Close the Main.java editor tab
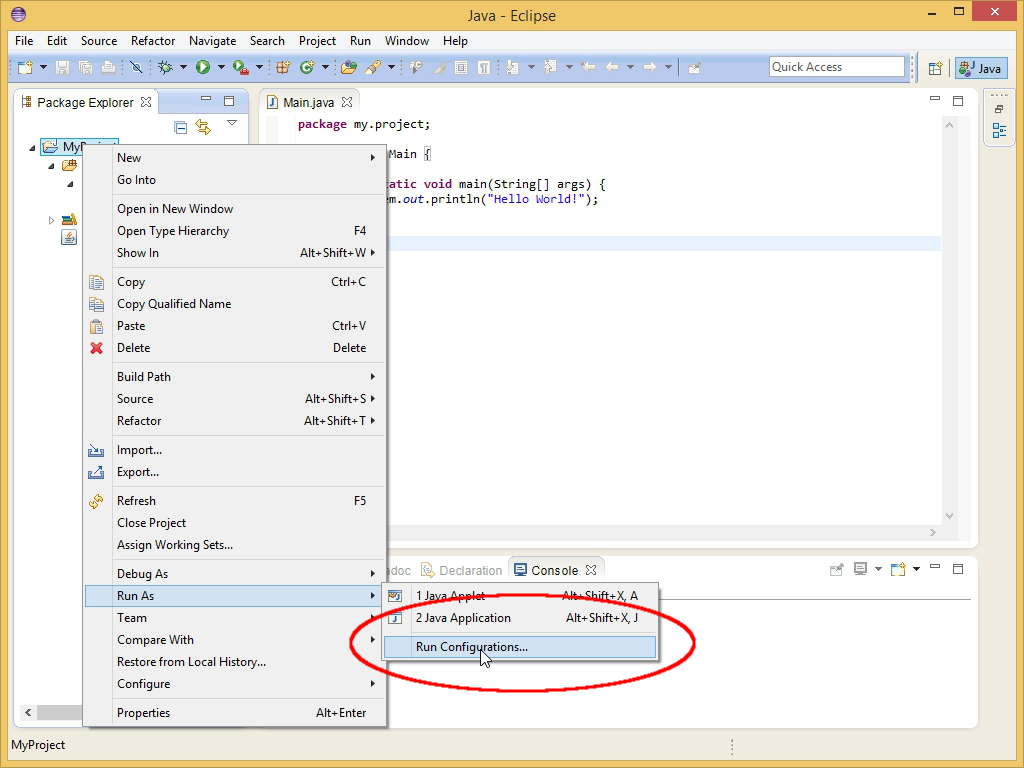The width and height of the screenshot is (1024, 768). (x=347, y=102)
